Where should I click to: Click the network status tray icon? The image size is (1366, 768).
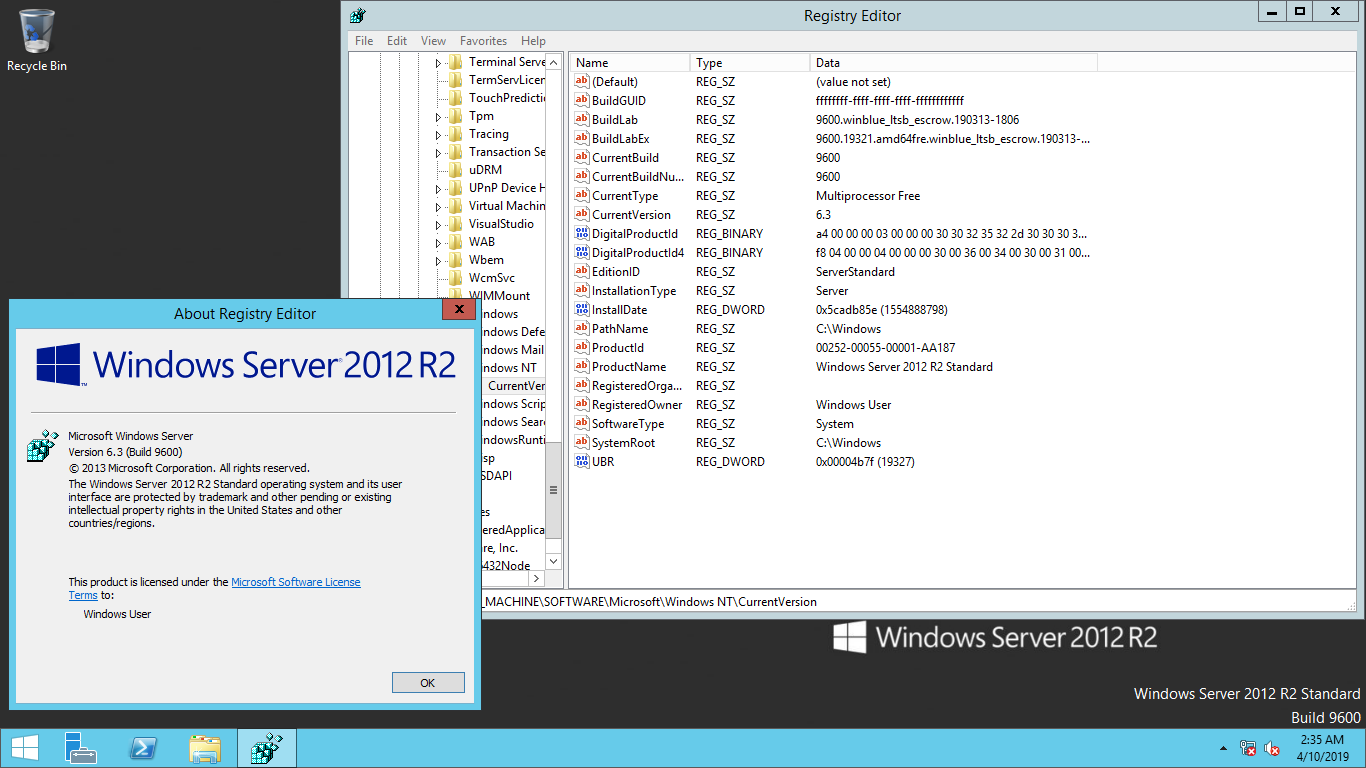pyautogui.click(x=1248, y=748)
